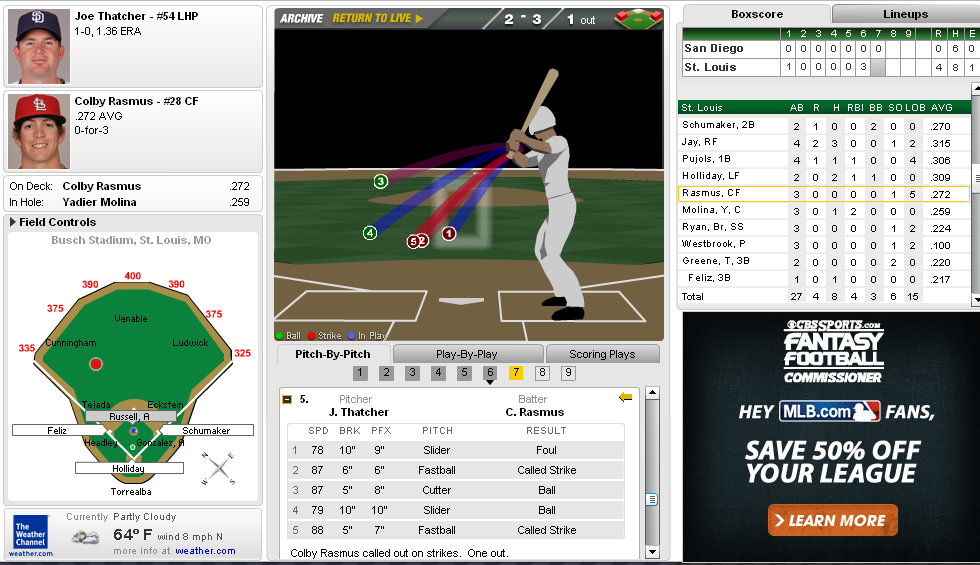Select pitch marker number 4
Image resolution: width=980 pixels, height=565 pixels.
pyautogui.click(x=370, y=233)
